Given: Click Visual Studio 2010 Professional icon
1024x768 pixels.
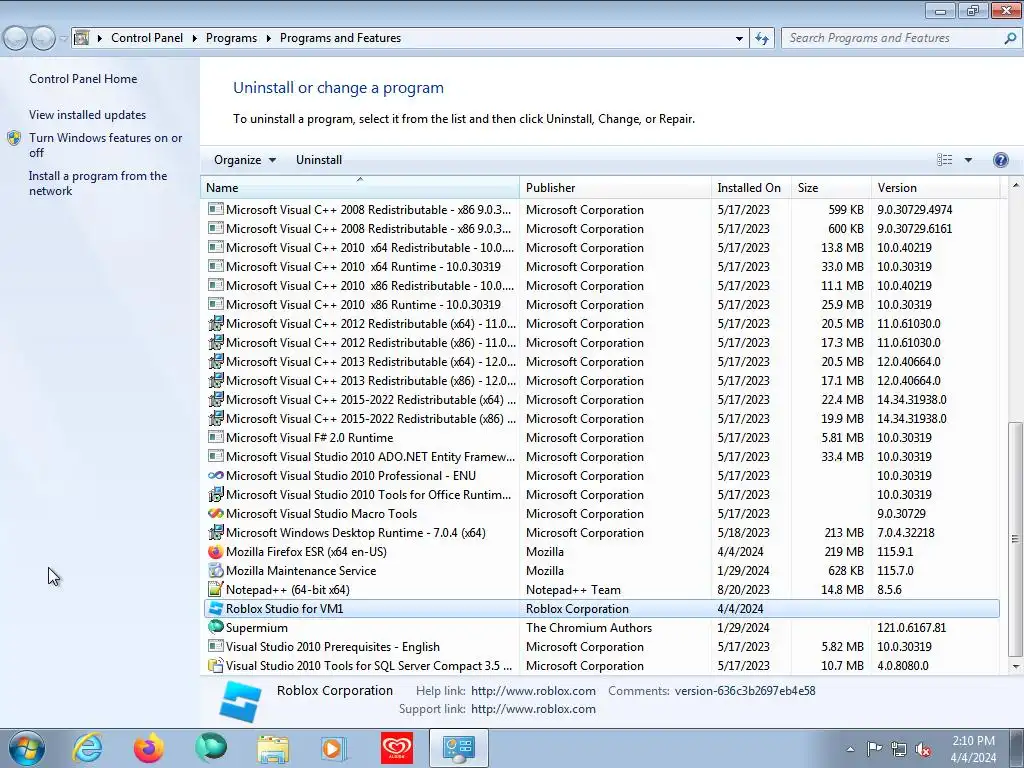Looking at the screenshot, I should pyautogui.click(x=216, y=475).
